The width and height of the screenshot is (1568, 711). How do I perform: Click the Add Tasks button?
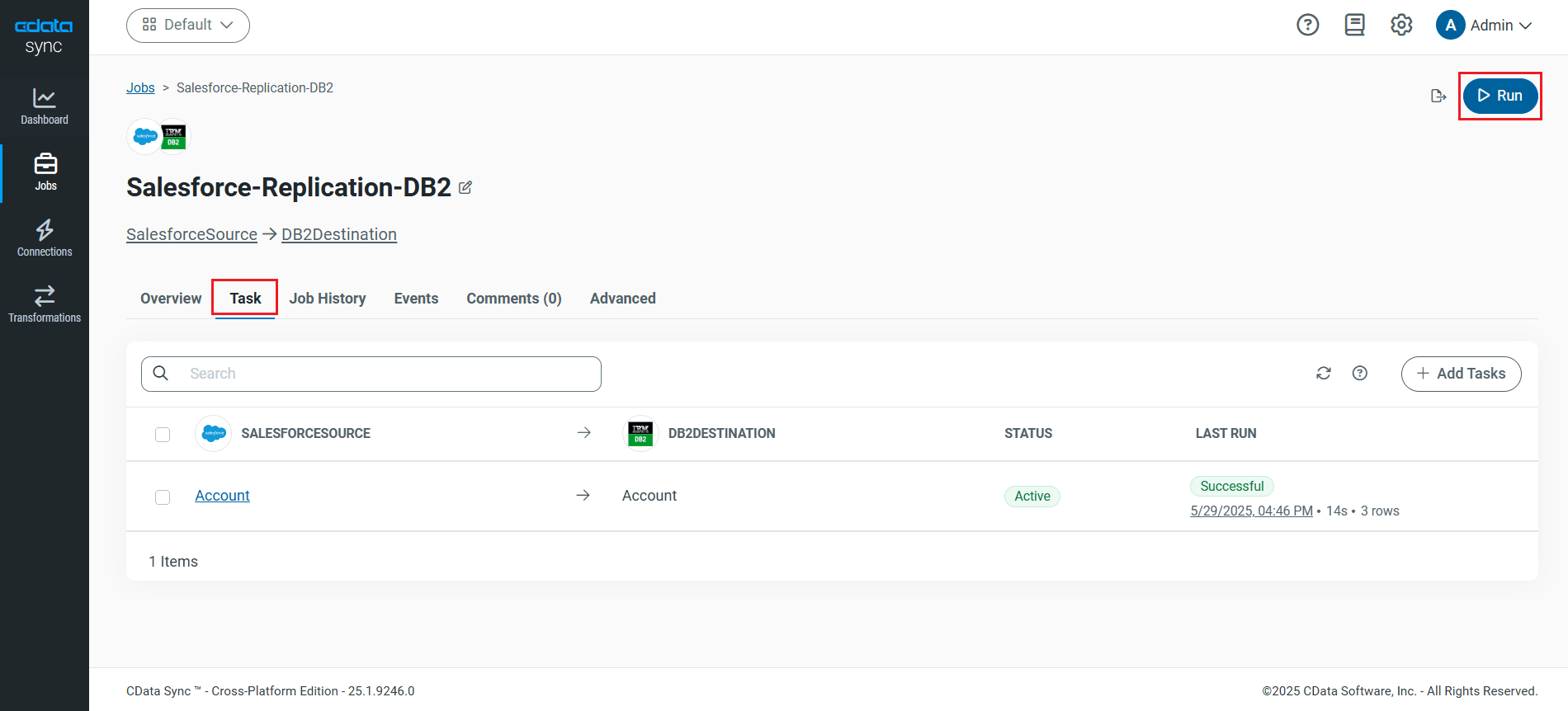(1461, 374)
